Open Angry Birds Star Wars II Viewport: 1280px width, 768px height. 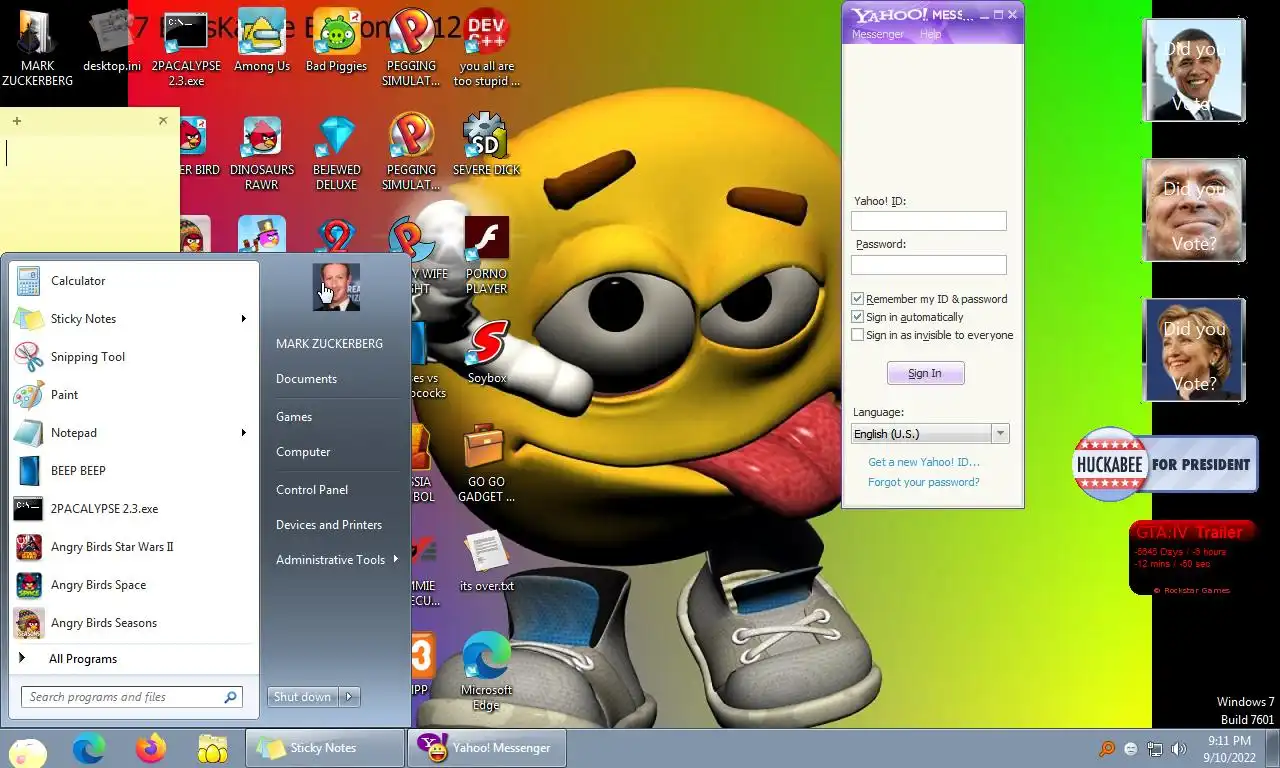134,547
